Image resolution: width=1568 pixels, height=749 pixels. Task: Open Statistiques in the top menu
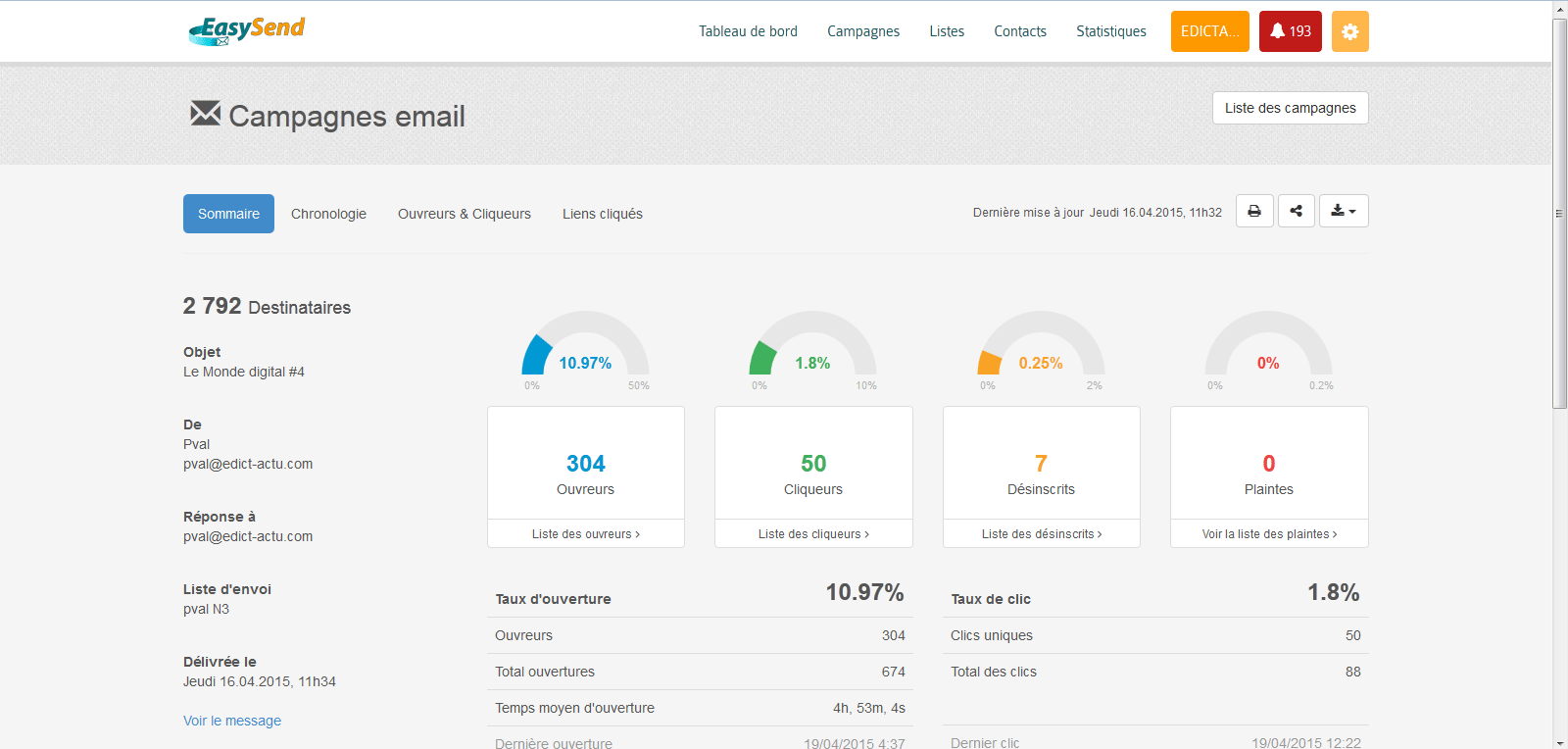[x=1110, y=31]
